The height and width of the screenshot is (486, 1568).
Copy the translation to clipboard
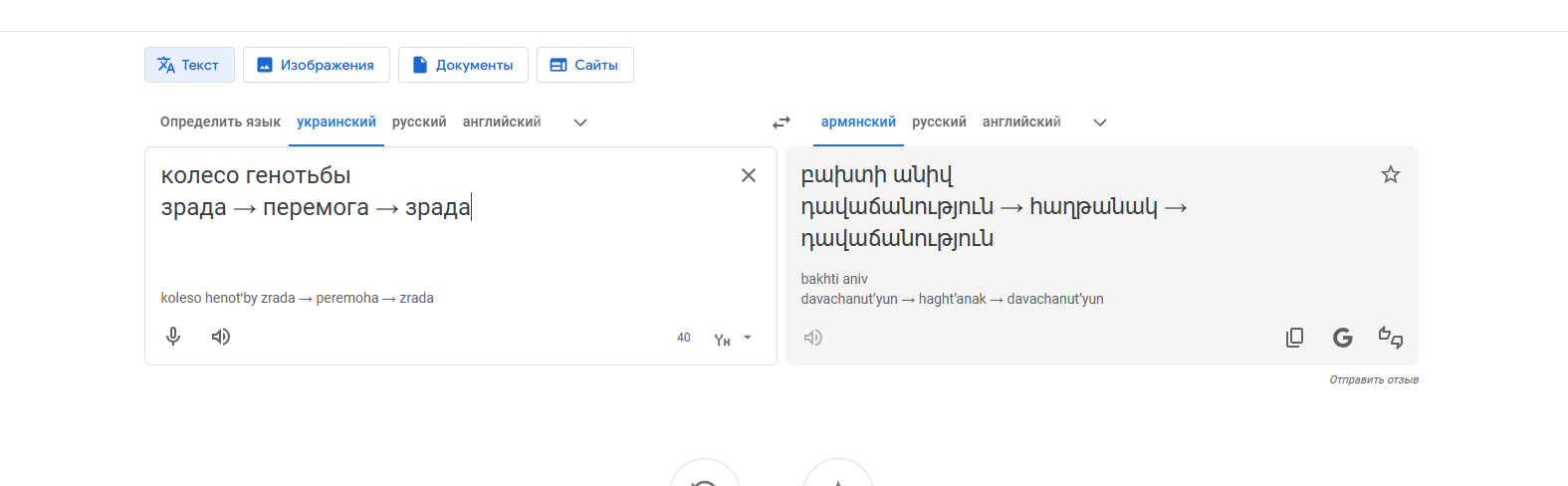(1294, 338)
